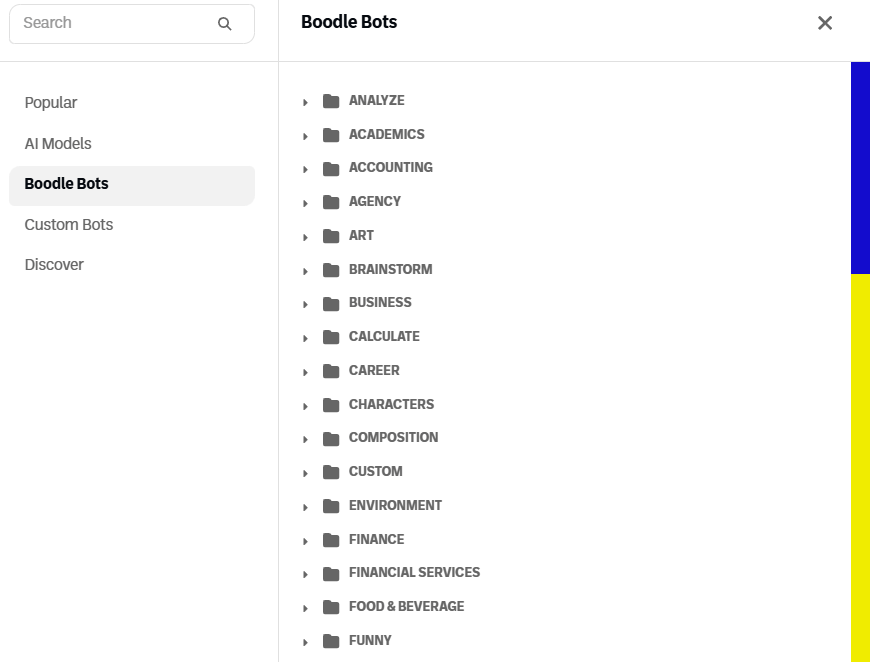Click the ACCOUNTING folder icon
Screen dimensions: 870x662
[x=331, y=168]
